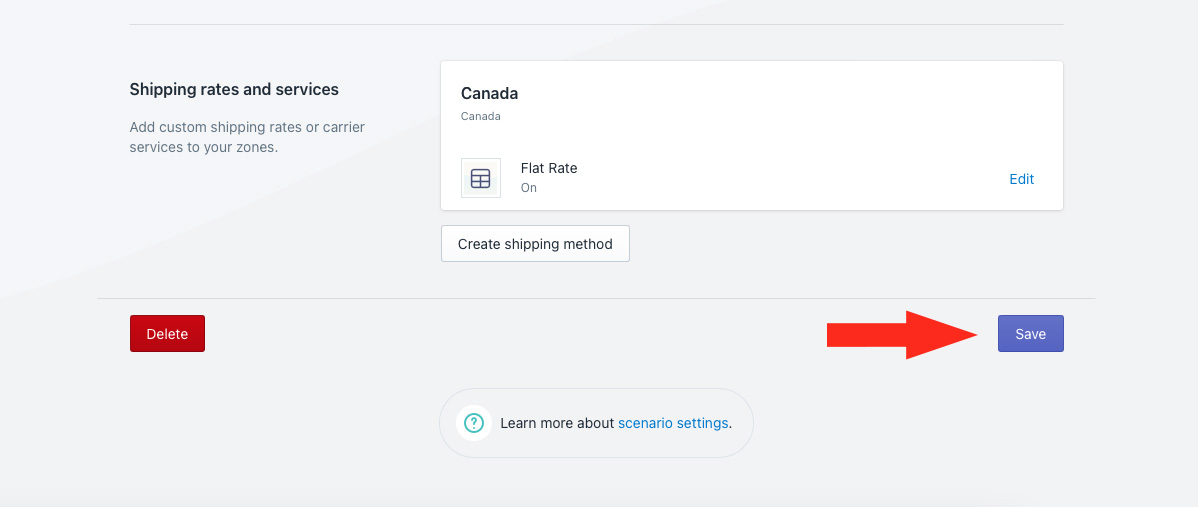Image resolution: width=1198 pixels, height=507 pixels.
Task: Click blank area between Delete and Save
Action: coord(500,334)
